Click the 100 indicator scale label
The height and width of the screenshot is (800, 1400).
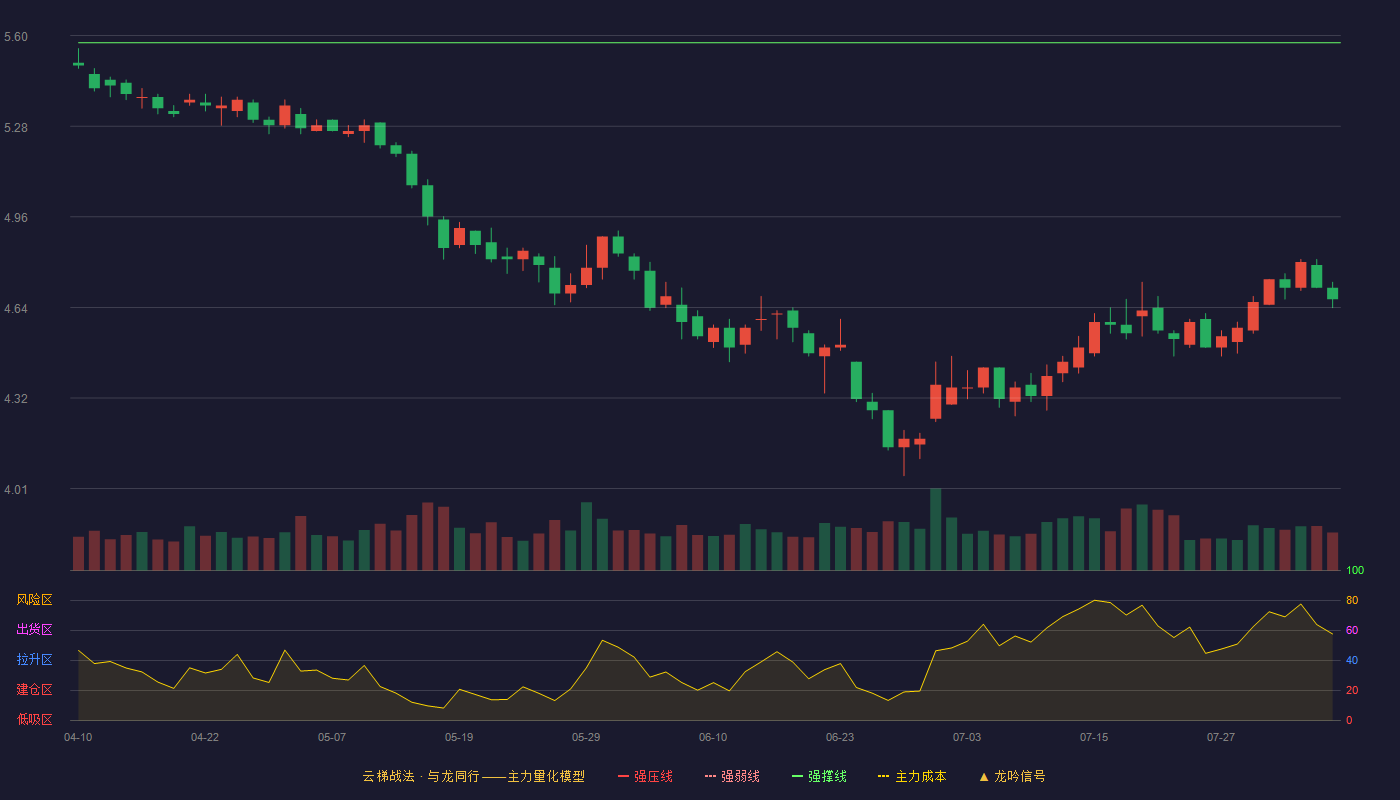(1355, 570)
